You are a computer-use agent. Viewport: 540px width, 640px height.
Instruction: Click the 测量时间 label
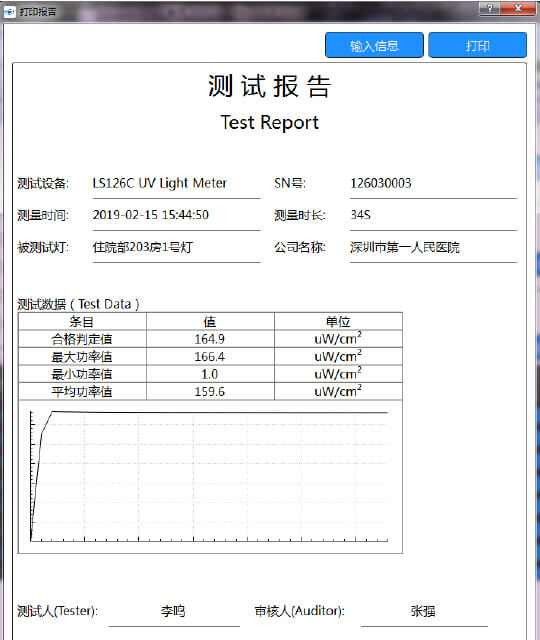[43, 215]
